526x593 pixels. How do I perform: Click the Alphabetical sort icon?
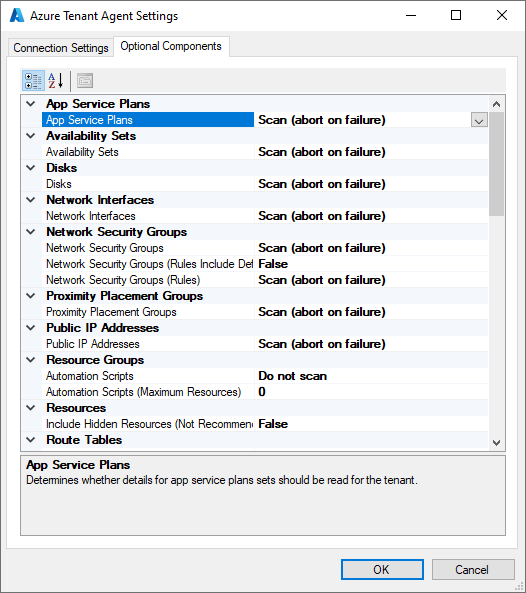56,81
